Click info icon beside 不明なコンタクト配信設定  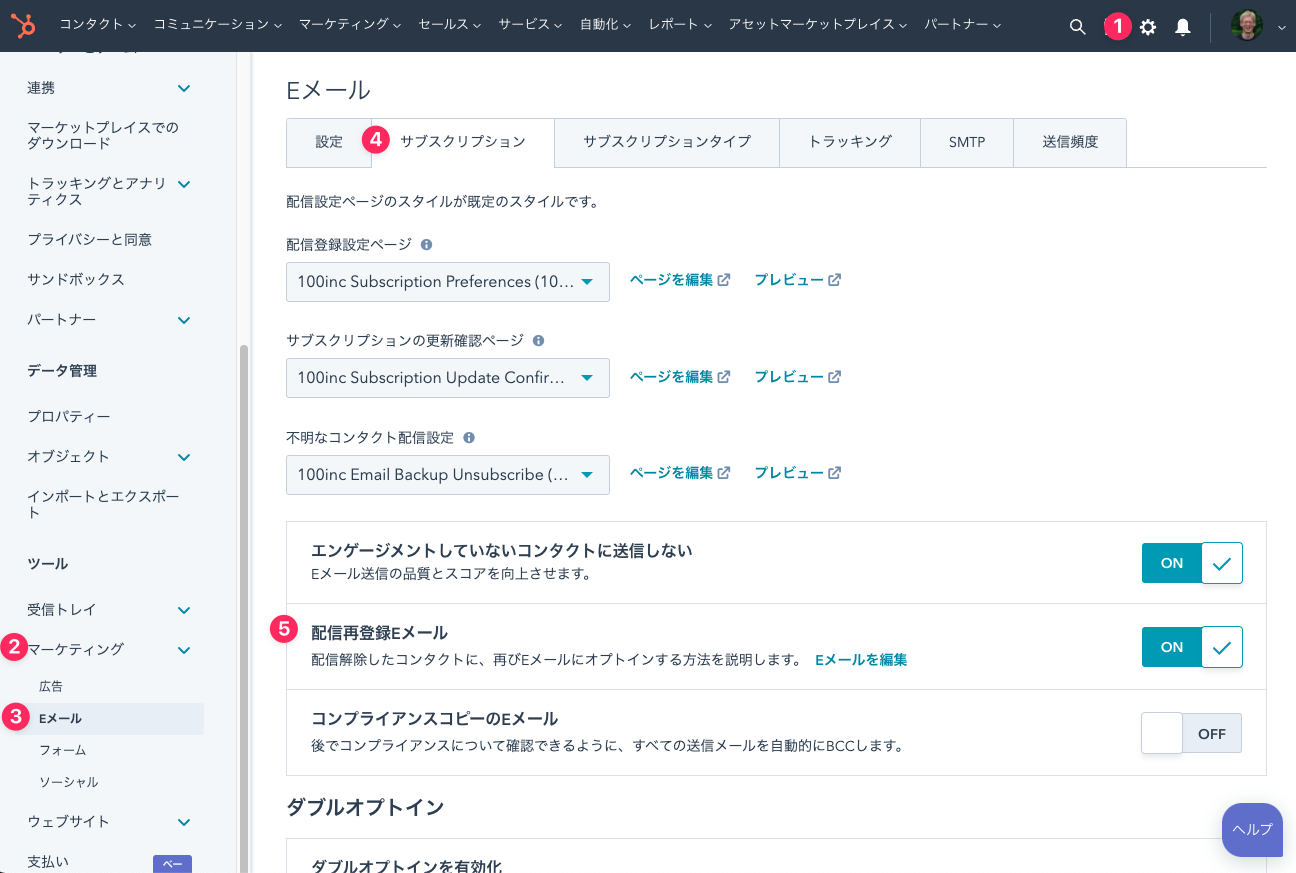(469, 438)
